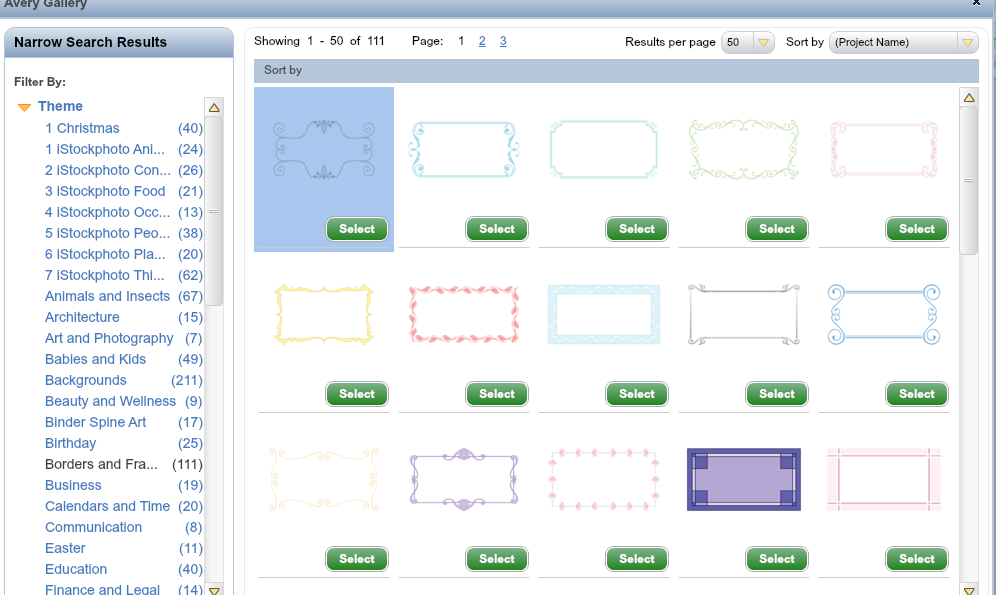Click the highlighted gray ornate frame thumbnail
This screenshot has height=595, width=996.
click(324, 149)
